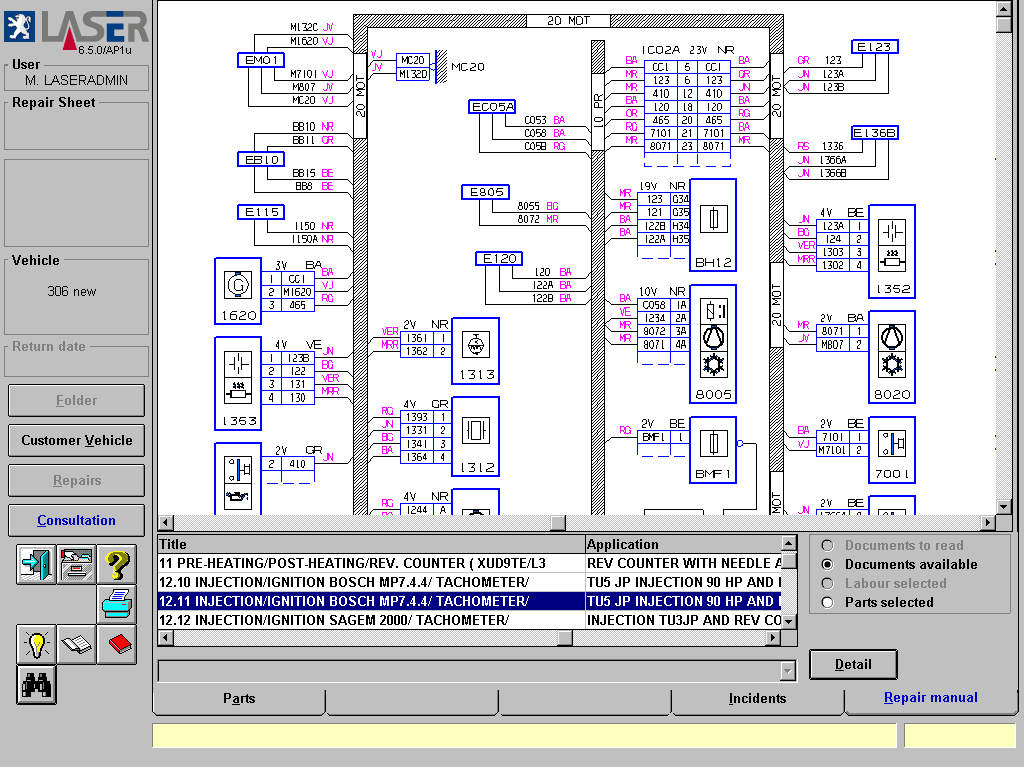Click the exit door icon
The height and width of the screenshot is (768, 1024).
(x=37, y=564)
